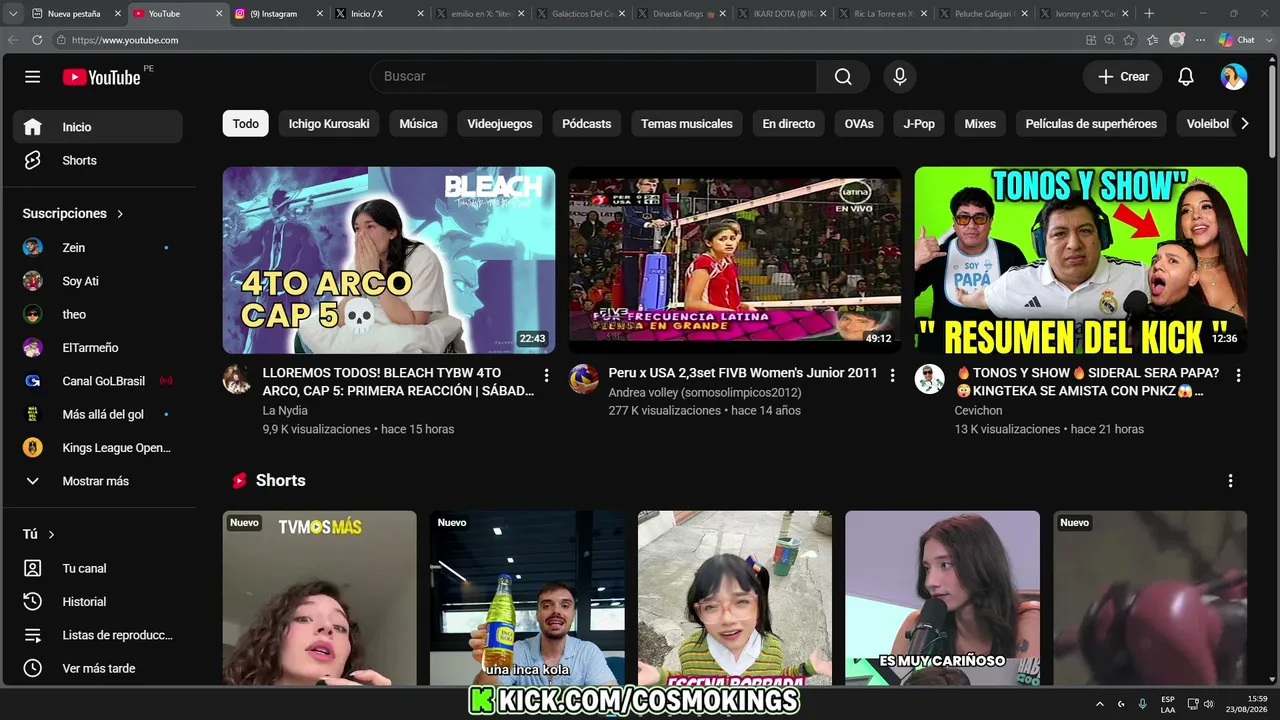Open theo subscription channel
The image size is (1280, 720).
pos(98,314)
